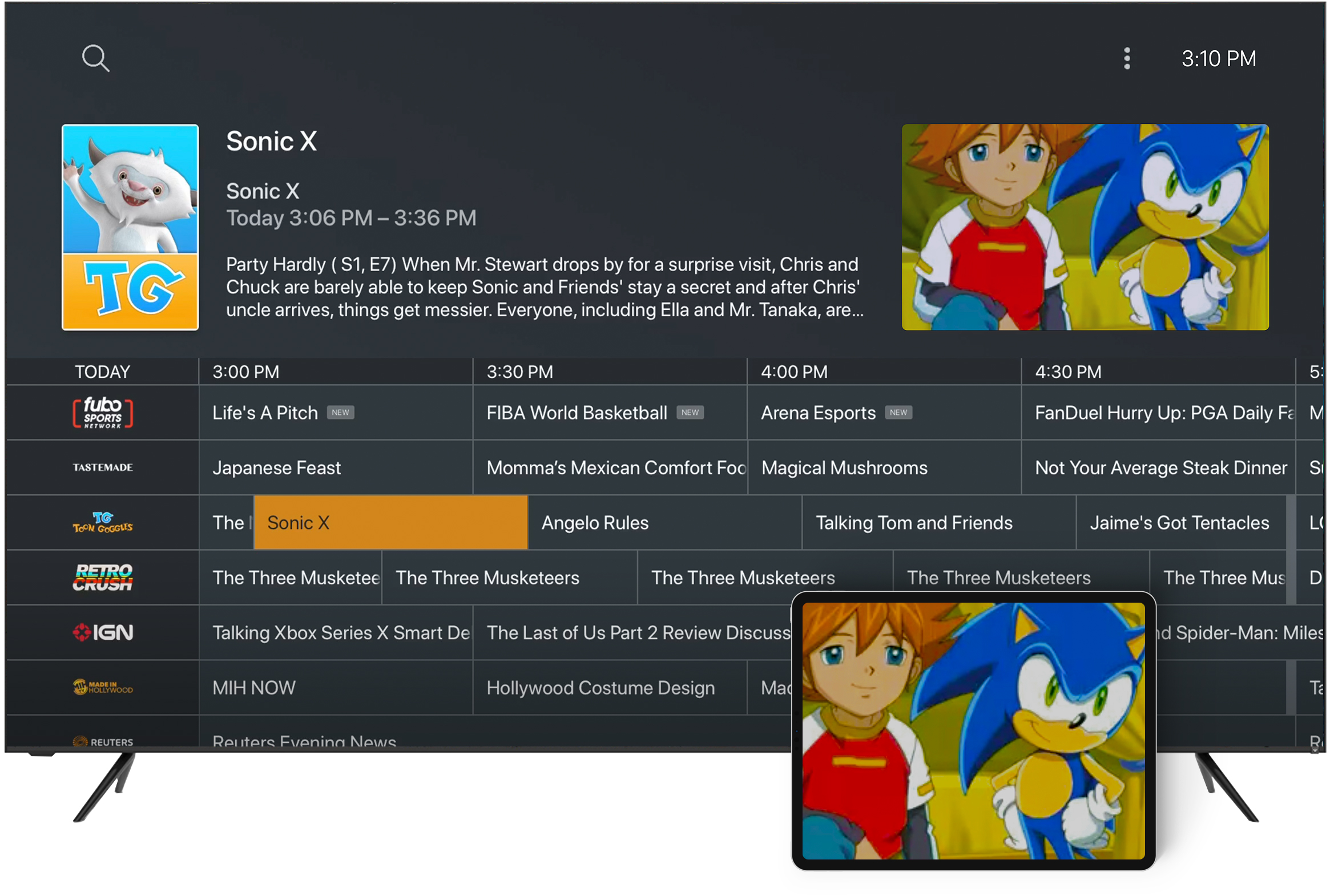Tap the Sonic picture-in-picture tablet video
1330x896 pixels.
(973, 730)
